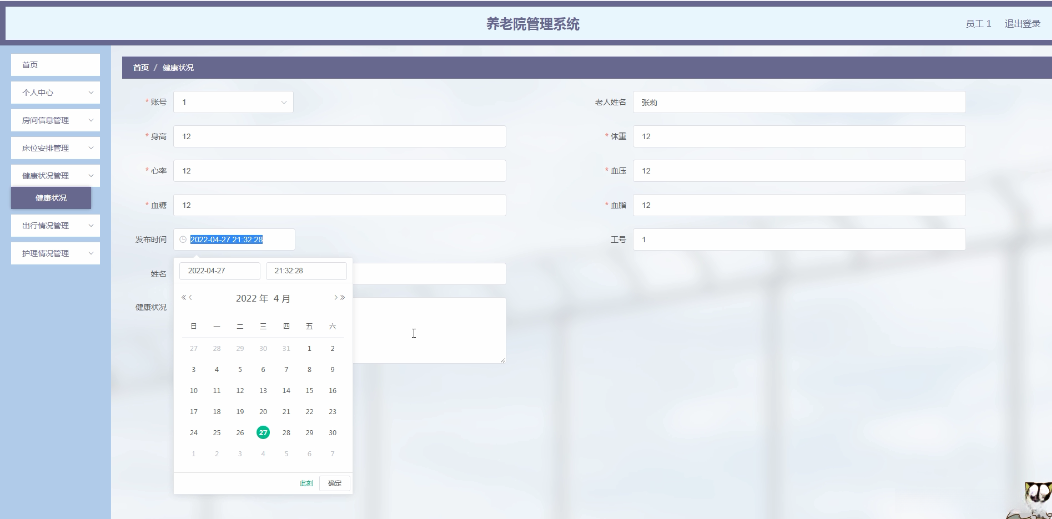The width and height of the screenshot is (1052, 519).
Task: Select April 13 in the calendar
Action: [263, 390]
